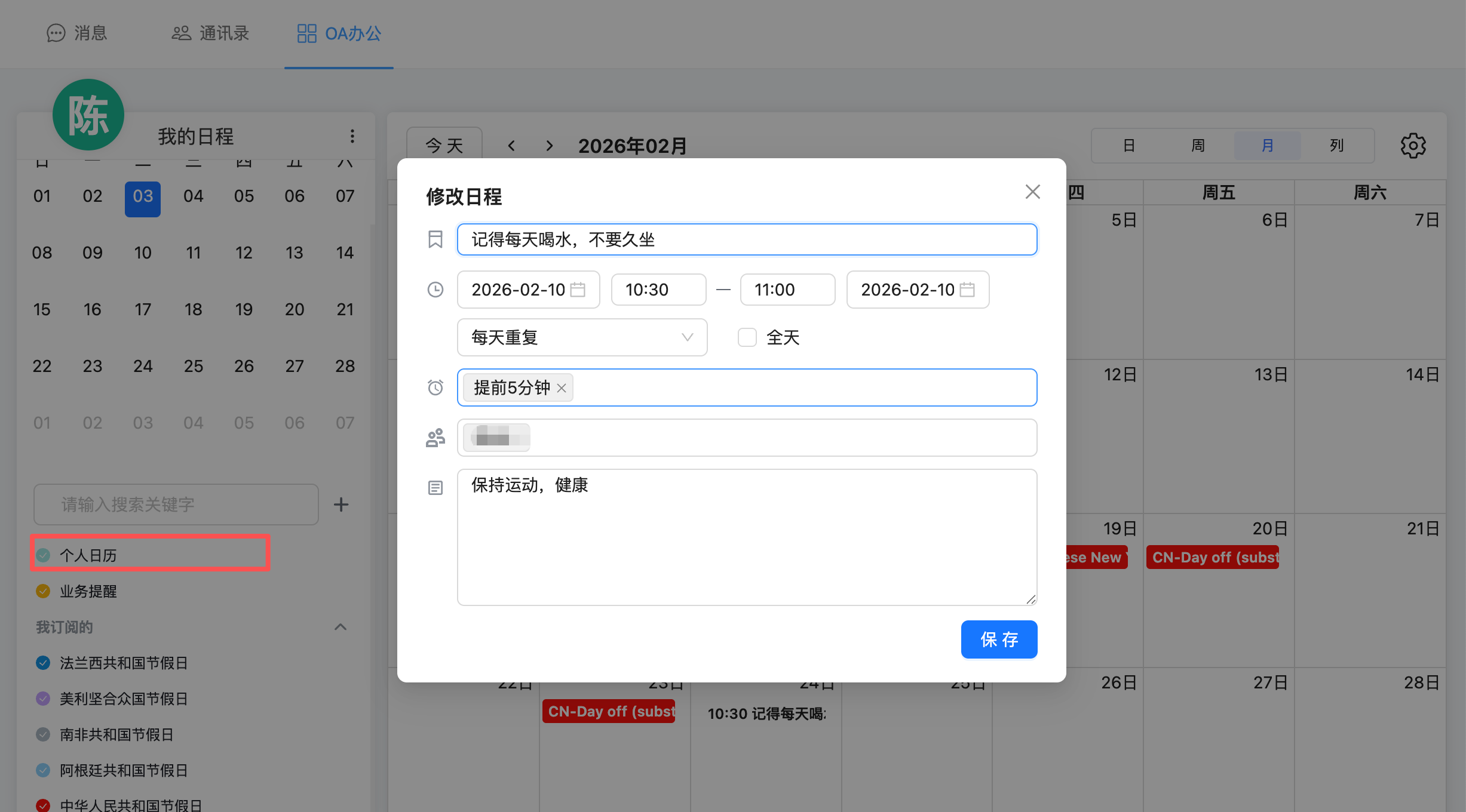The width and height of the screenshot is (1466, 812).
Task: Click the 今天 today button
Action: click(x=444, y=146)
